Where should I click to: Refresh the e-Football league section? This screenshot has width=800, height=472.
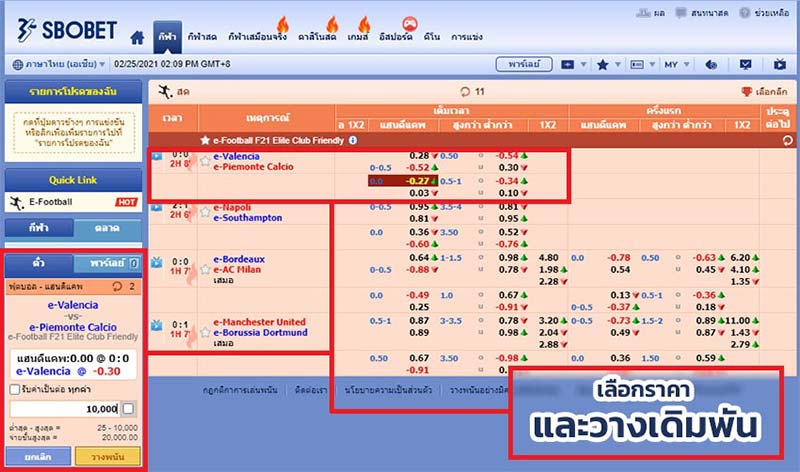click(x=788, y=140)
